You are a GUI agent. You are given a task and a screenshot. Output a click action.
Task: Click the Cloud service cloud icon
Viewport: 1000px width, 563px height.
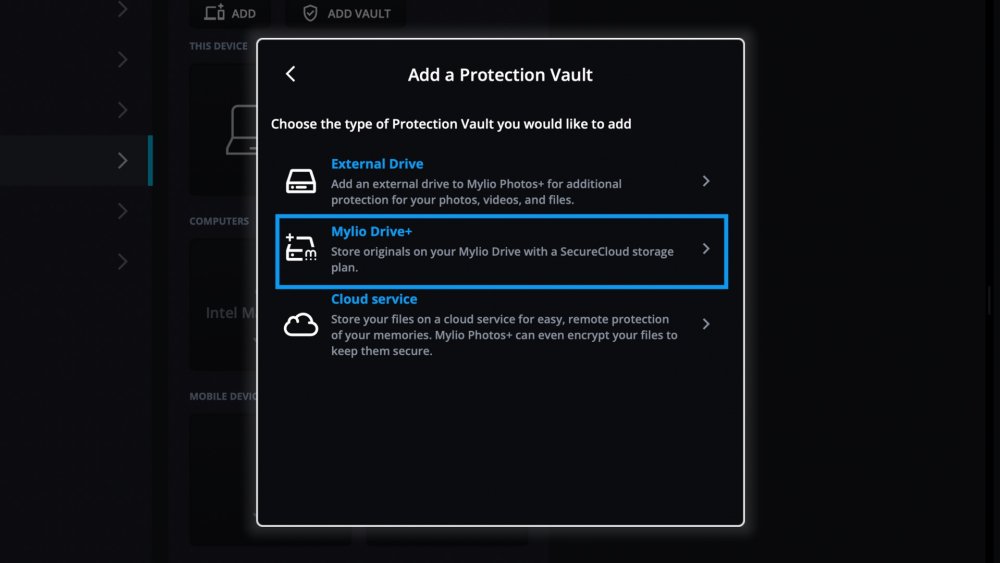(301, 325)
